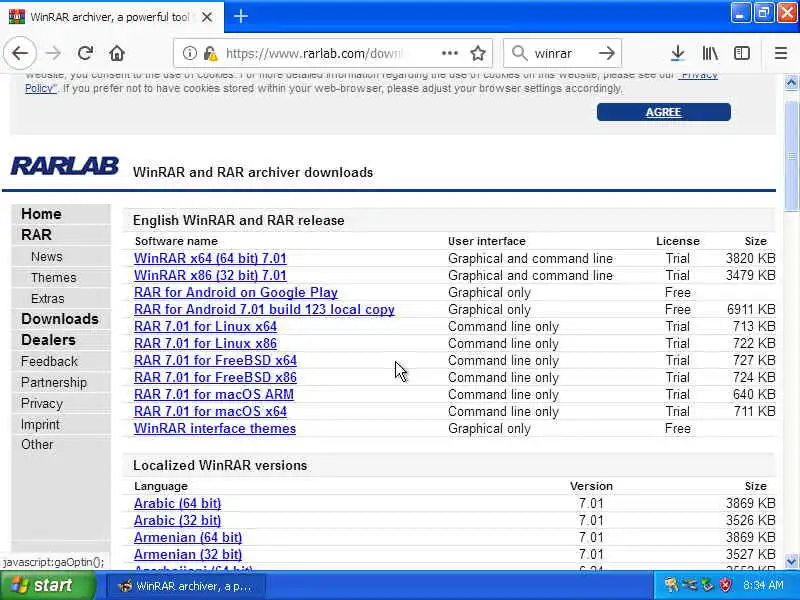The height and width of the screenshot is (600, 800).
Task: Download WinRAR x64 (64 bit) 7.01
Action: point(210,258)
